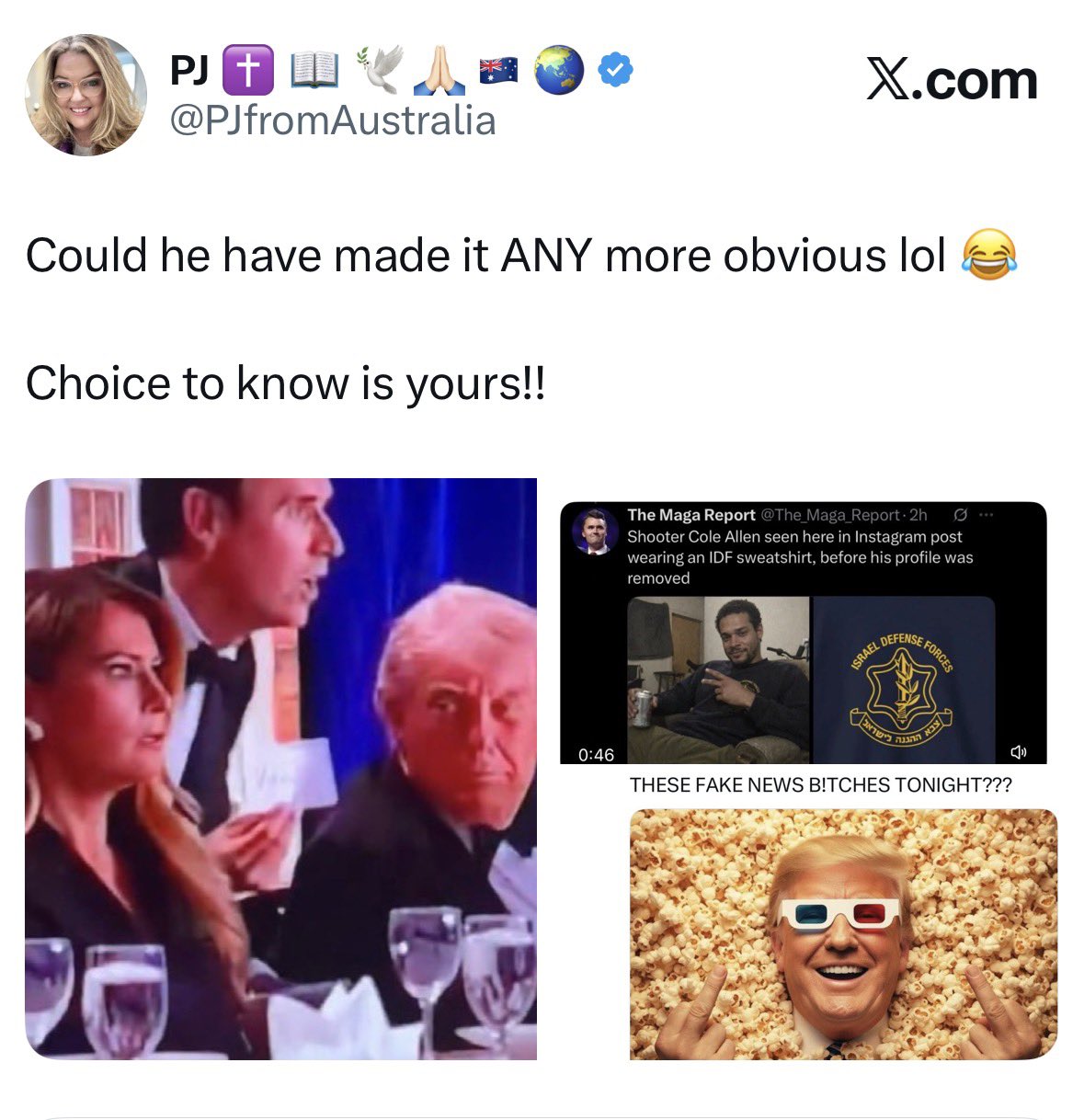The width and height of the screenshot is (1084, 1120).
Task: Click the X.com logo text
Action: (x=952, y=80)
